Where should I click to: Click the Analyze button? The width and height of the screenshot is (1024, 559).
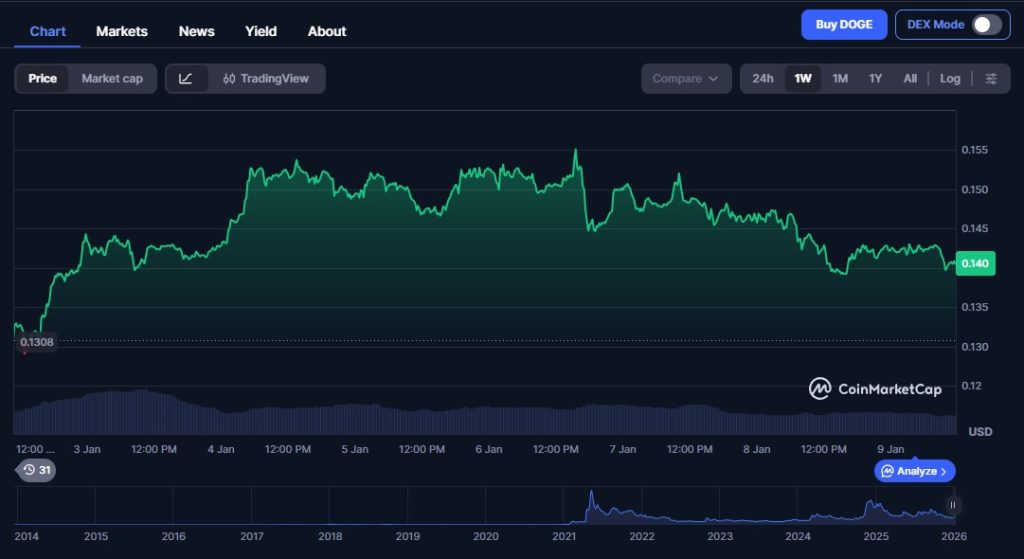click(x=914, y=471)
